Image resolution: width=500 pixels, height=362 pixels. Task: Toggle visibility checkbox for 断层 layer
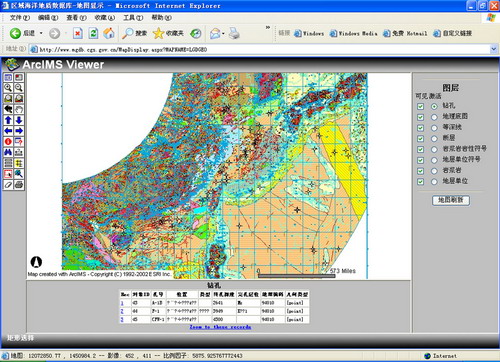[420, 138]
